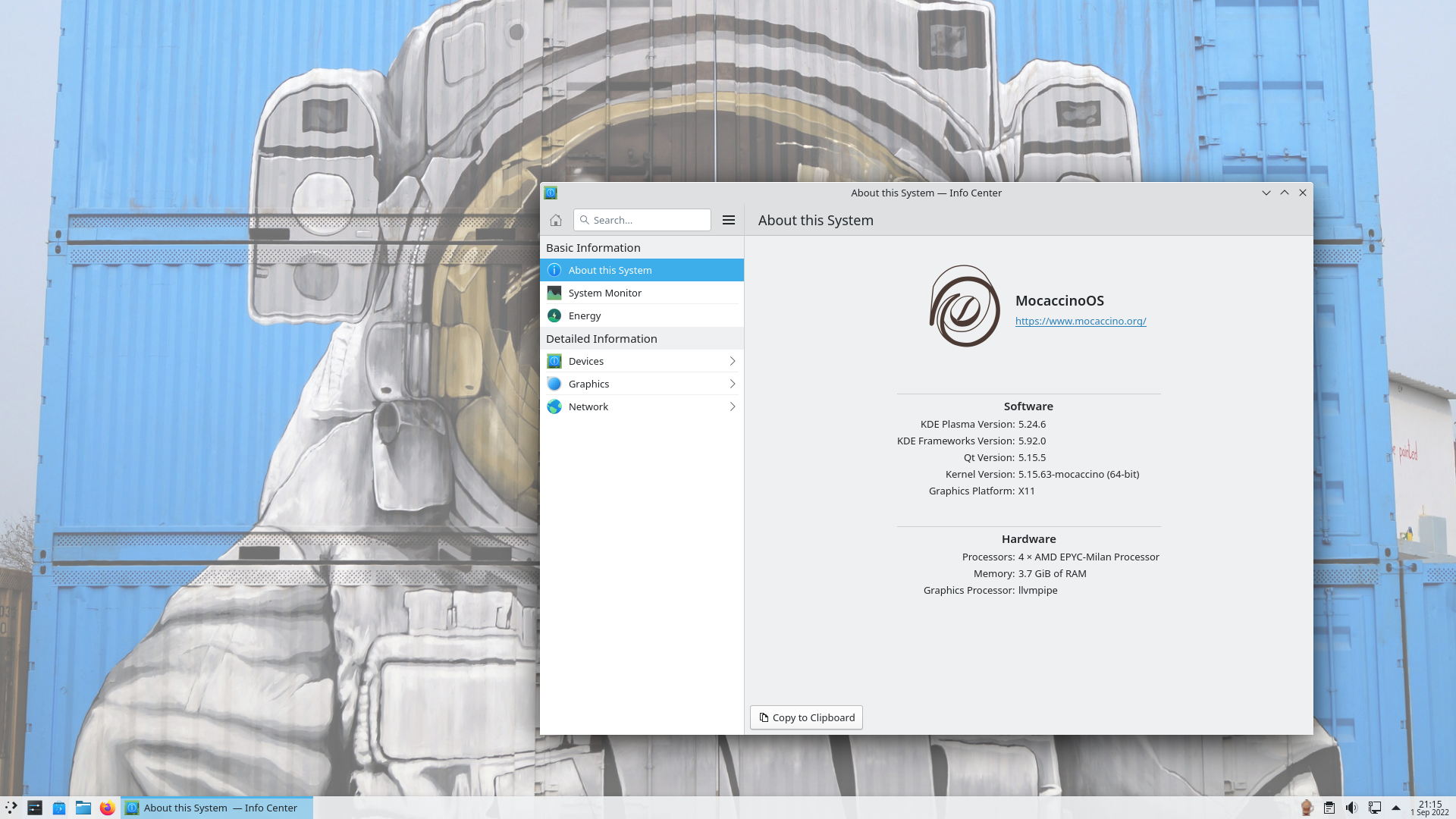Click the Devices category icon
The height and width of the screenshot is (819, 1456).
pyautogui.click(x=554, y=361)
